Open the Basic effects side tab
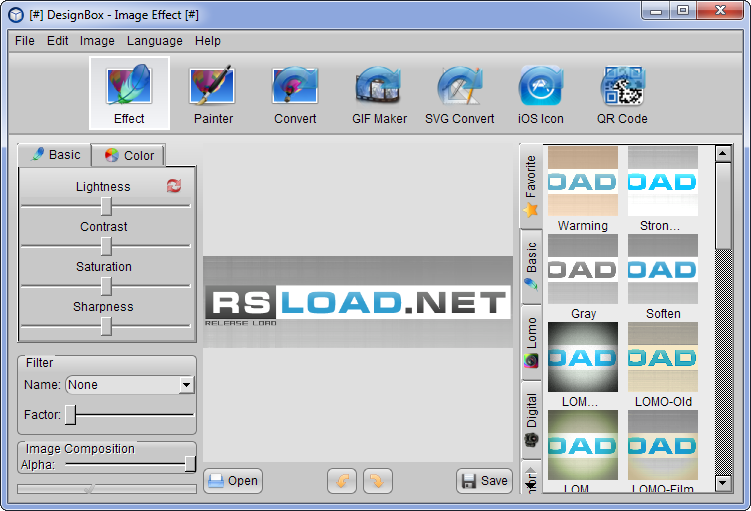Viewport: 751px width, 511px height. tap(531, 266)
